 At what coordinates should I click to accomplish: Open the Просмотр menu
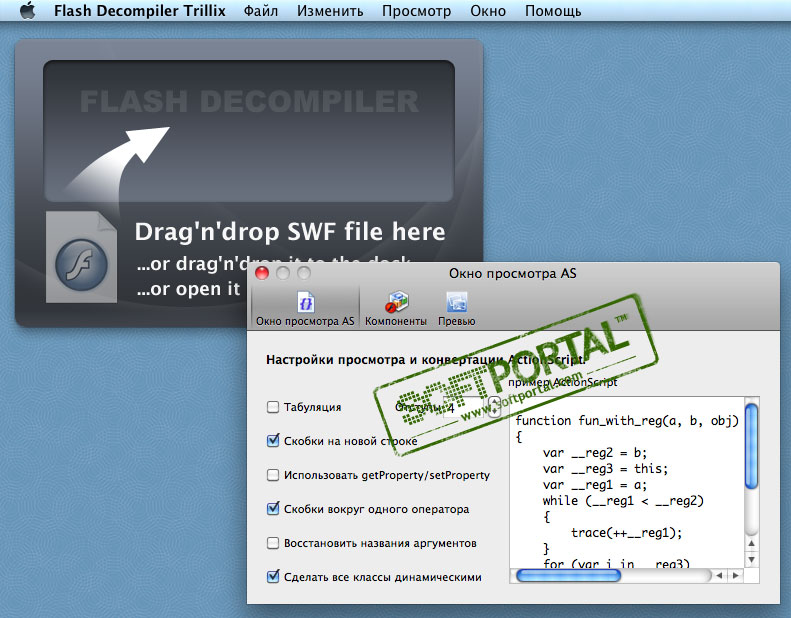pos(416,11)
